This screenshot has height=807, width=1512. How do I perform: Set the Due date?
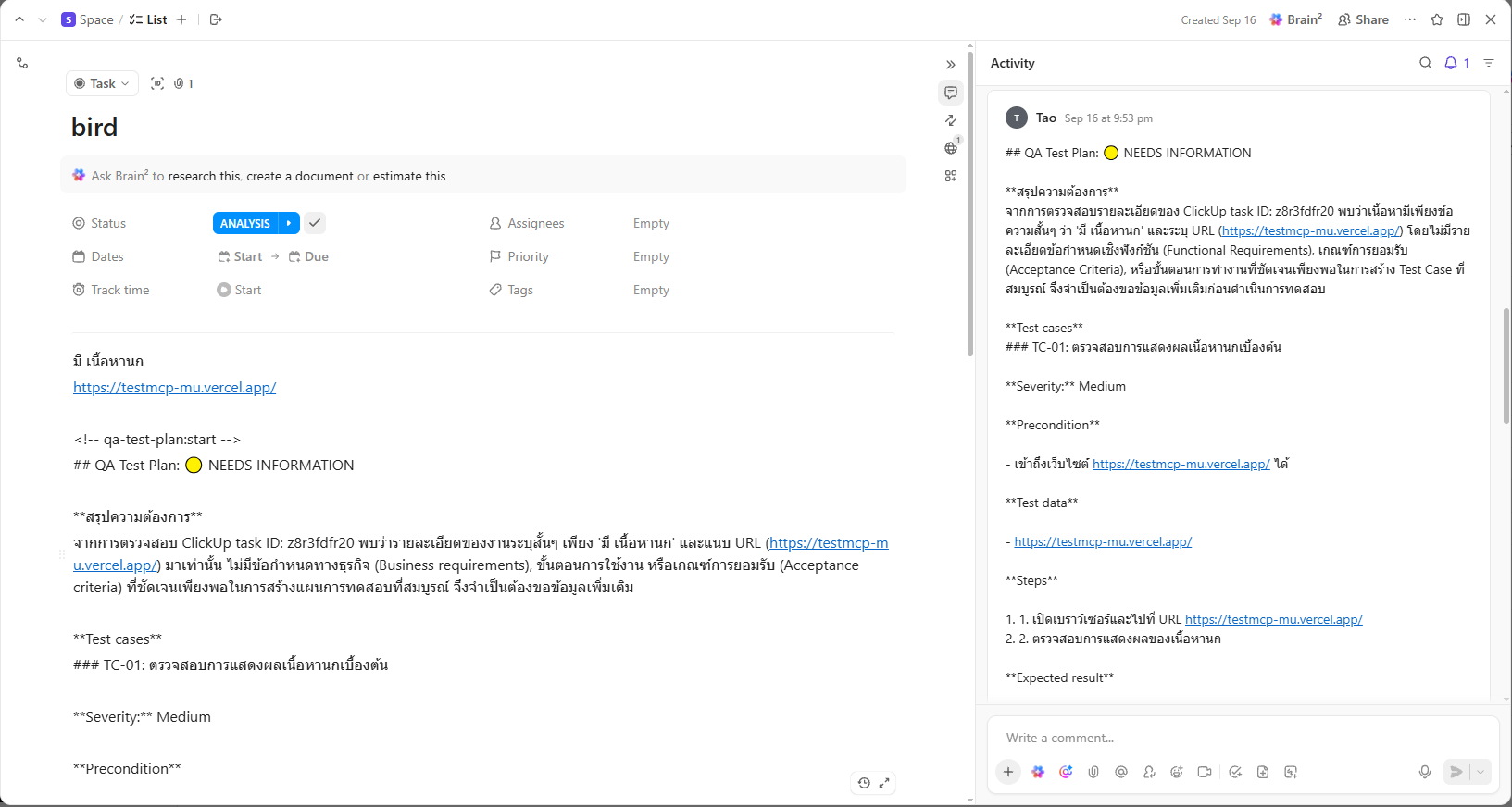tap(308, 256)
